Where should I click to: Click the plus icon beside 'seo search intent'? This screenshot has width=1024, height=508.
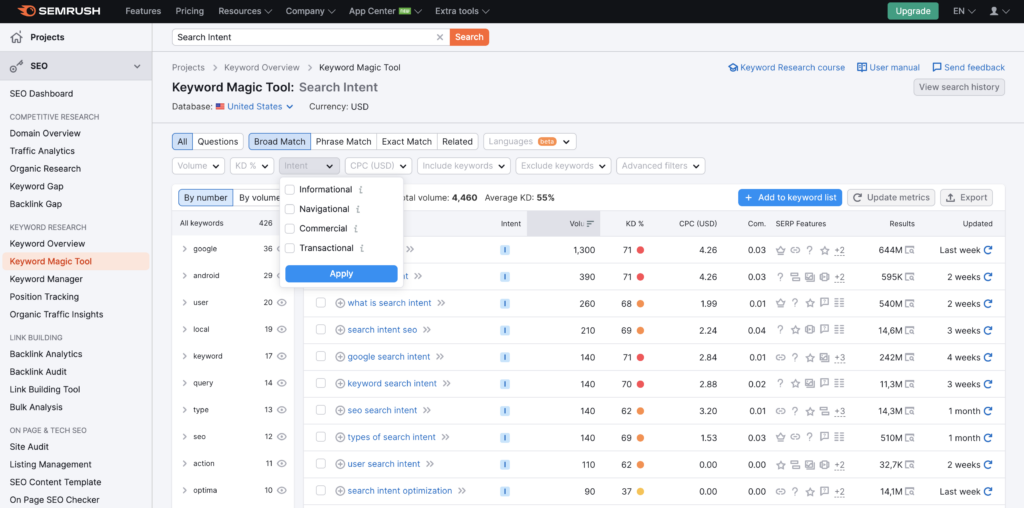(340, 410)
